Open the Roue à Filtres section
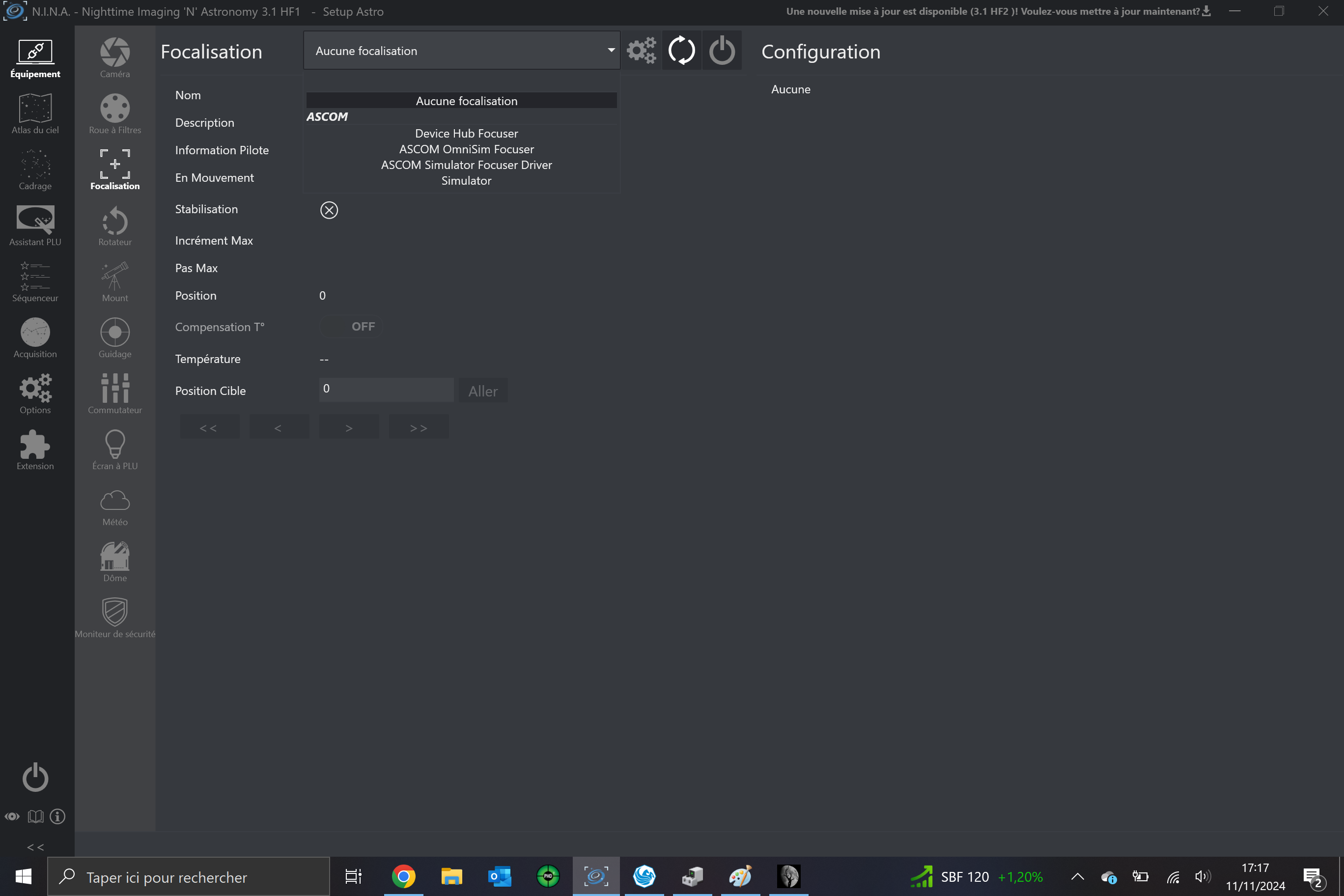 (x=115, y=113)
